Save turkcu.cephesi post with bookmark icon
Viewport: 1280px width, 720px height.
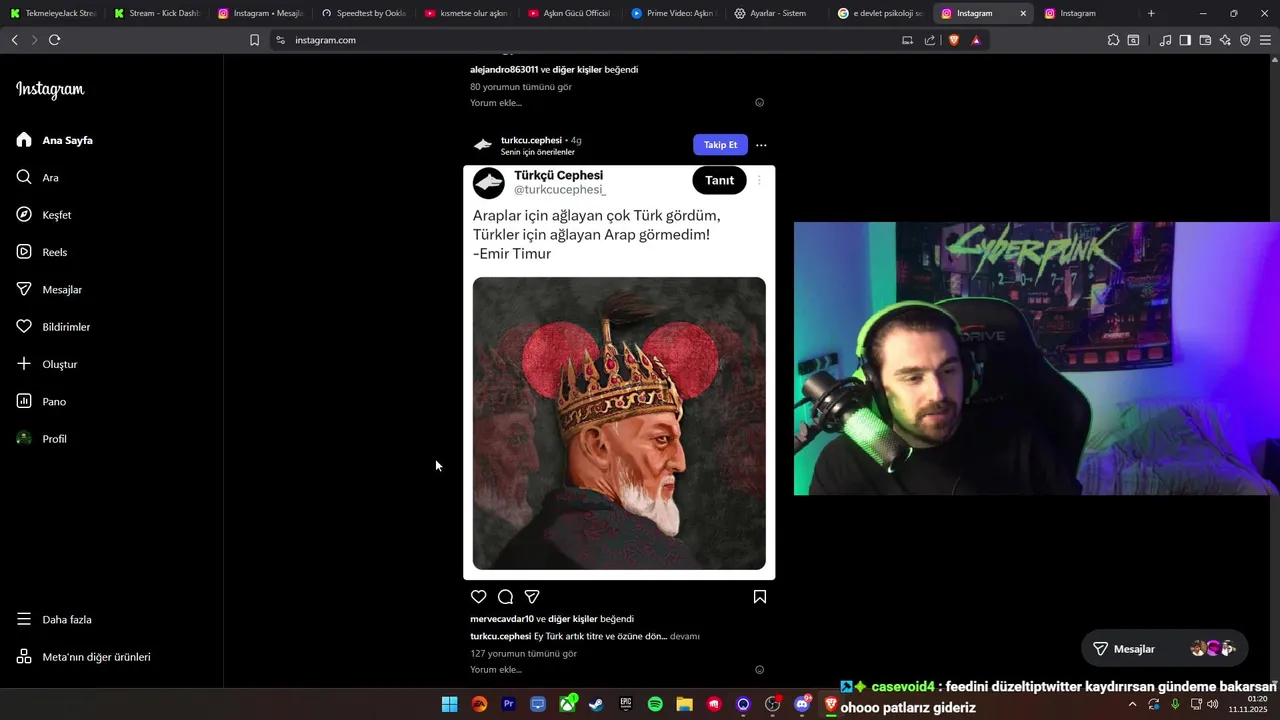point(760,597)
